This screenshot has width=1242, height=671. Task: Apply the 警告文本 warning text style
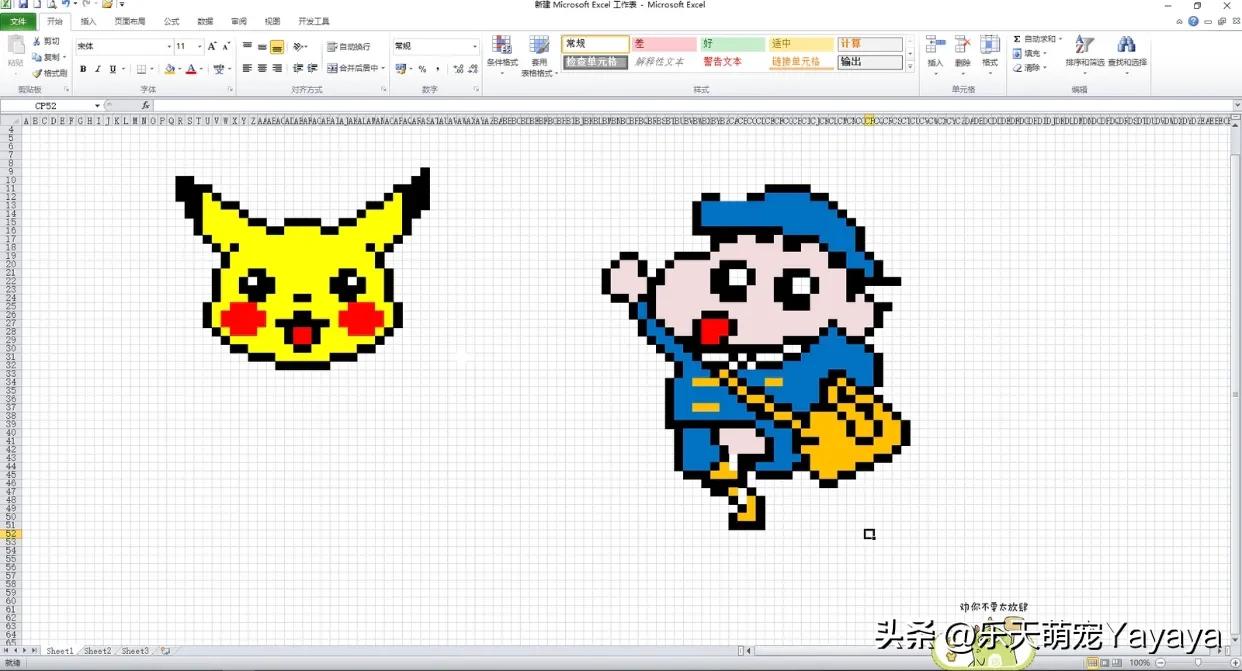(732, 62)
